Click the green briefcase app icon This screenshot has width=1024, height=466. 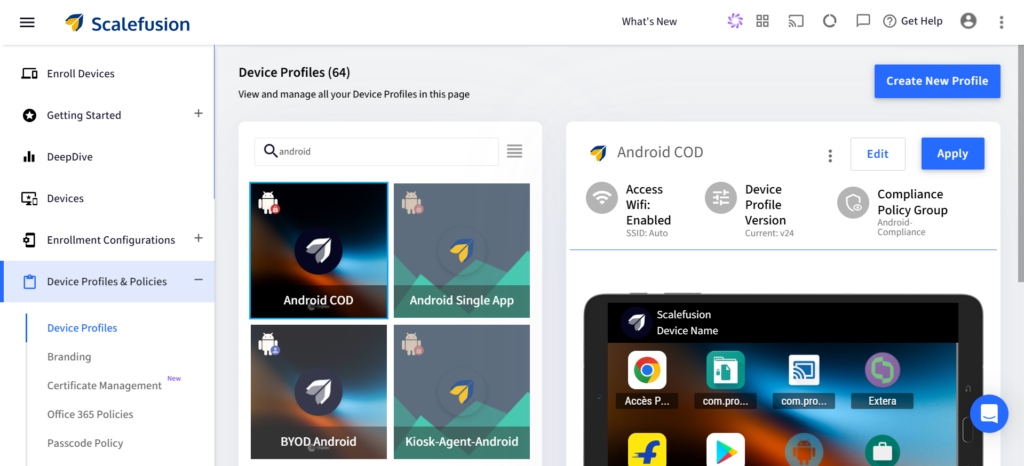click(x=882, y=451)
